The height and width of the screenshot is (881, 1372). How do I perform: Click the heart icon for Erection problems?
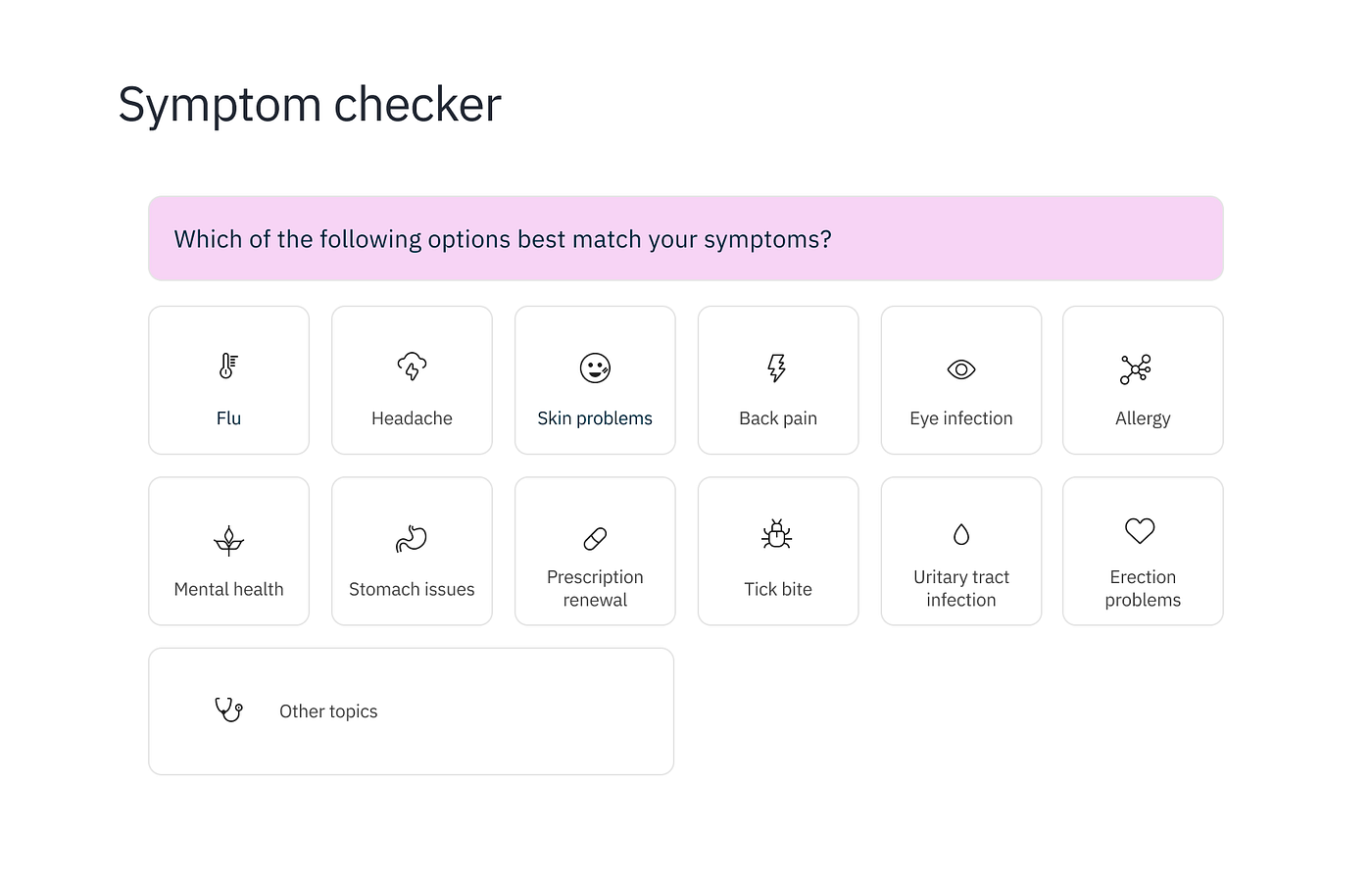point(1141,531)
